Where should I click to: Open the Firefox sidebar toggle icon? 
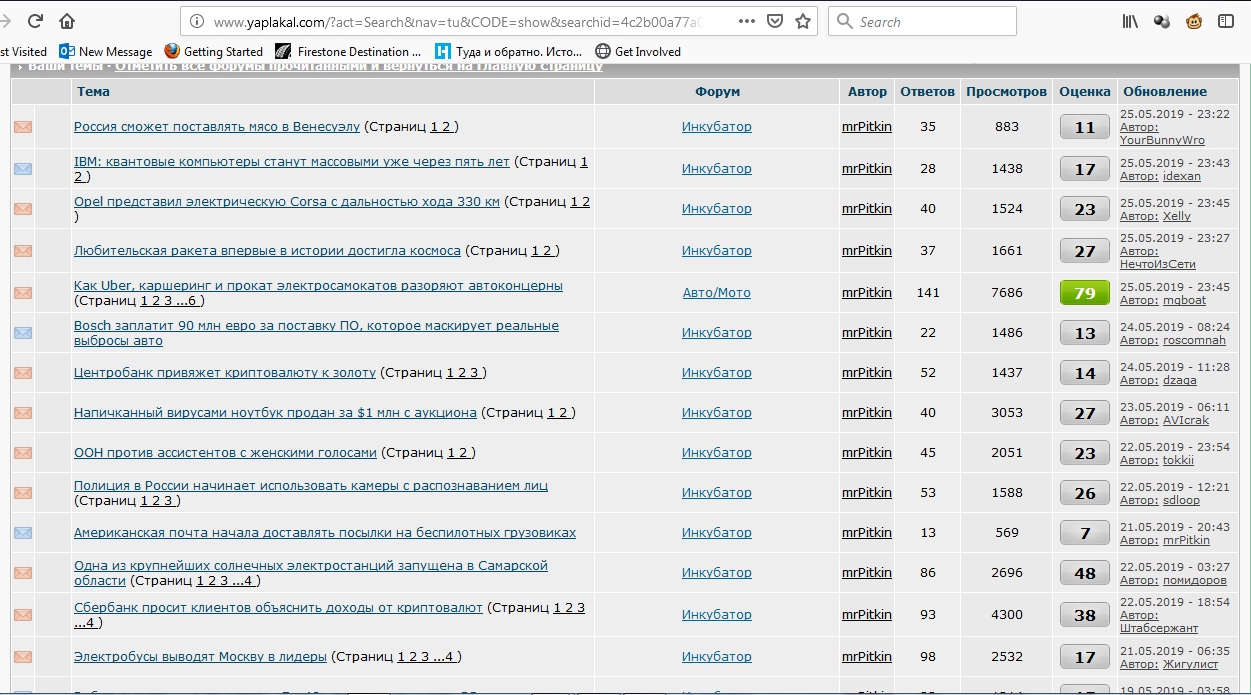[1226, 21]
